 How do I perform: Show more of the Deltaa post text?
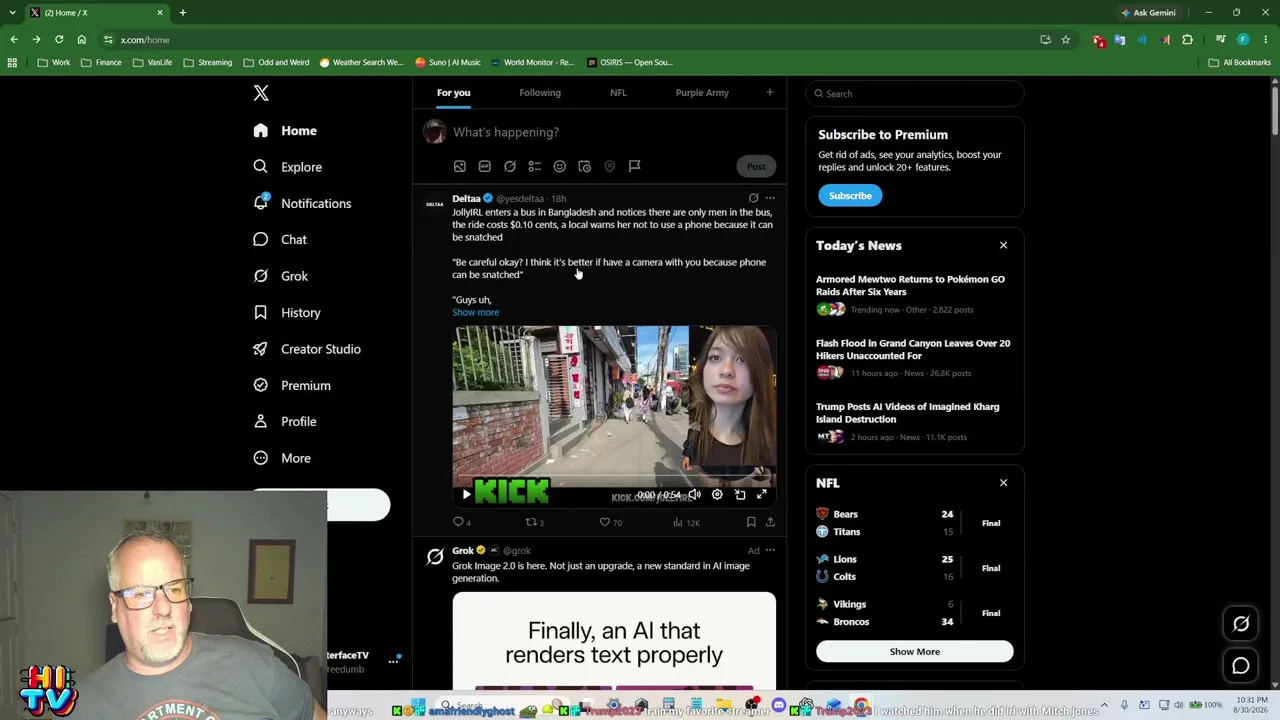point(475,312)
